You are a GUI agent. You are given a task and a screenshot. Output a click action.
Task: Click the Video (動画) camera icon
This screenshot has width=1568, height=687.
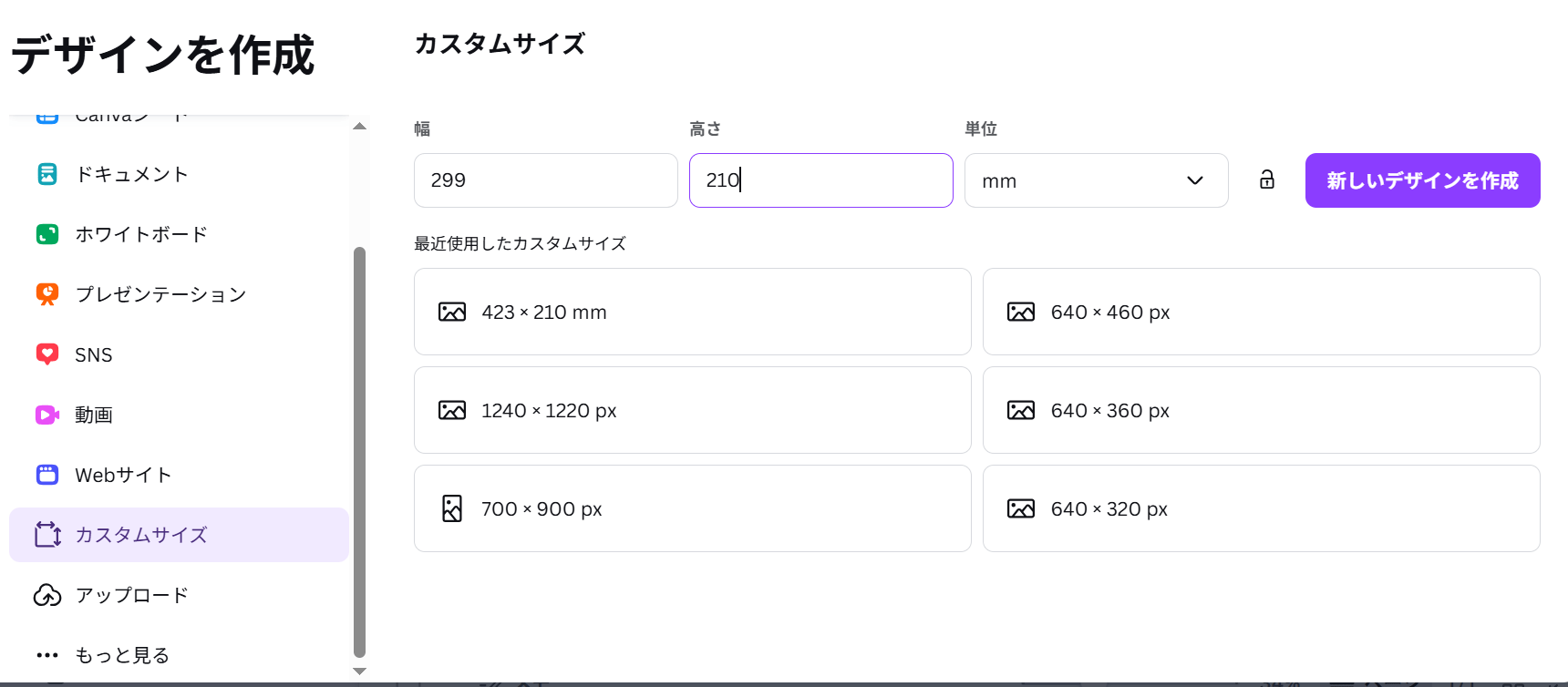[47, 415]
